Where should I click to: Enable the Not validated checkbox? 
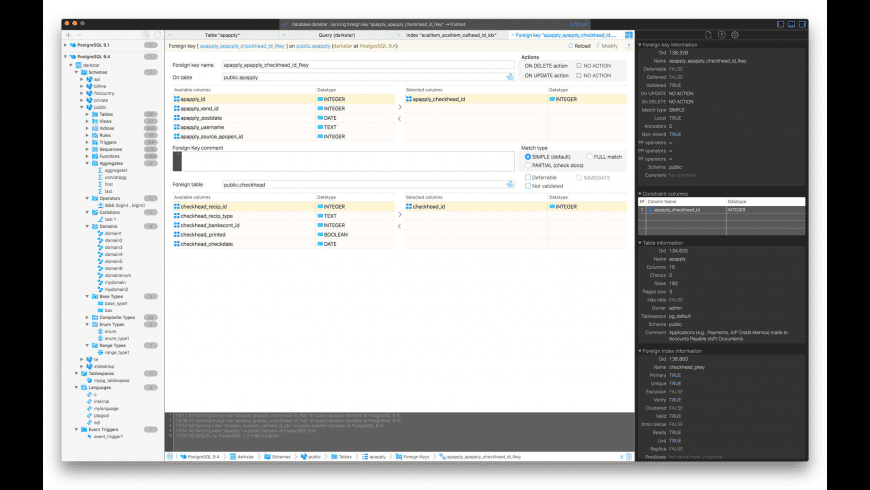click(528, 186)
